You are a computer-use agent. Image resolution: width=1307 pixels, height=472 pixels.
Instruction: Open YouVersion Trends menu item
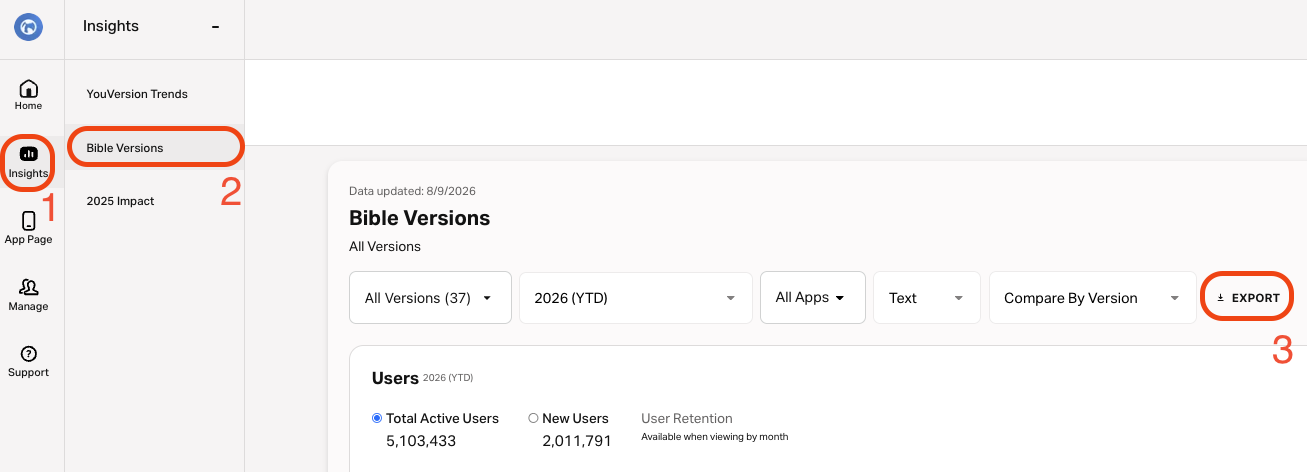coord(137,94)
